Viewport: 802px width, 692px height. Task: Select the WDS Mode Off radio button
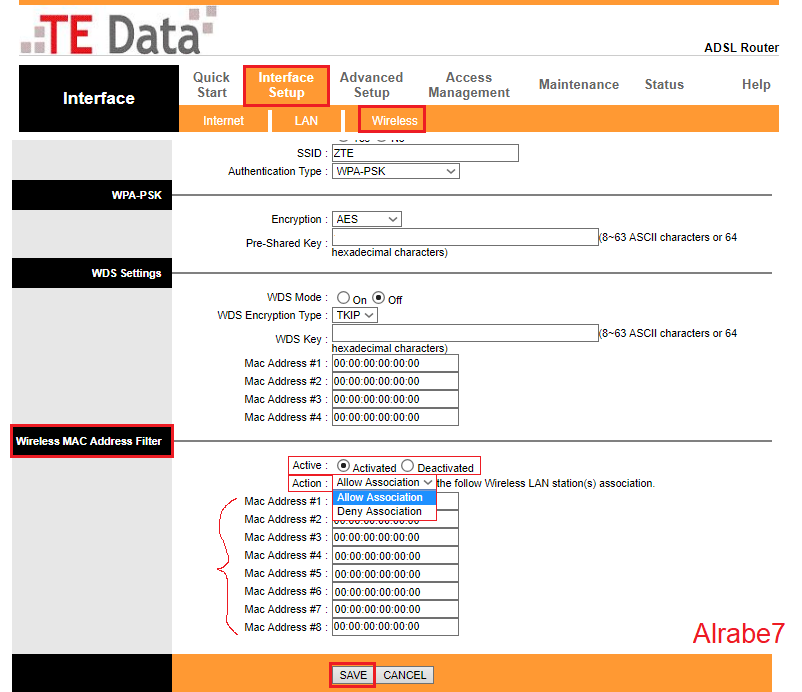(378, 298)
